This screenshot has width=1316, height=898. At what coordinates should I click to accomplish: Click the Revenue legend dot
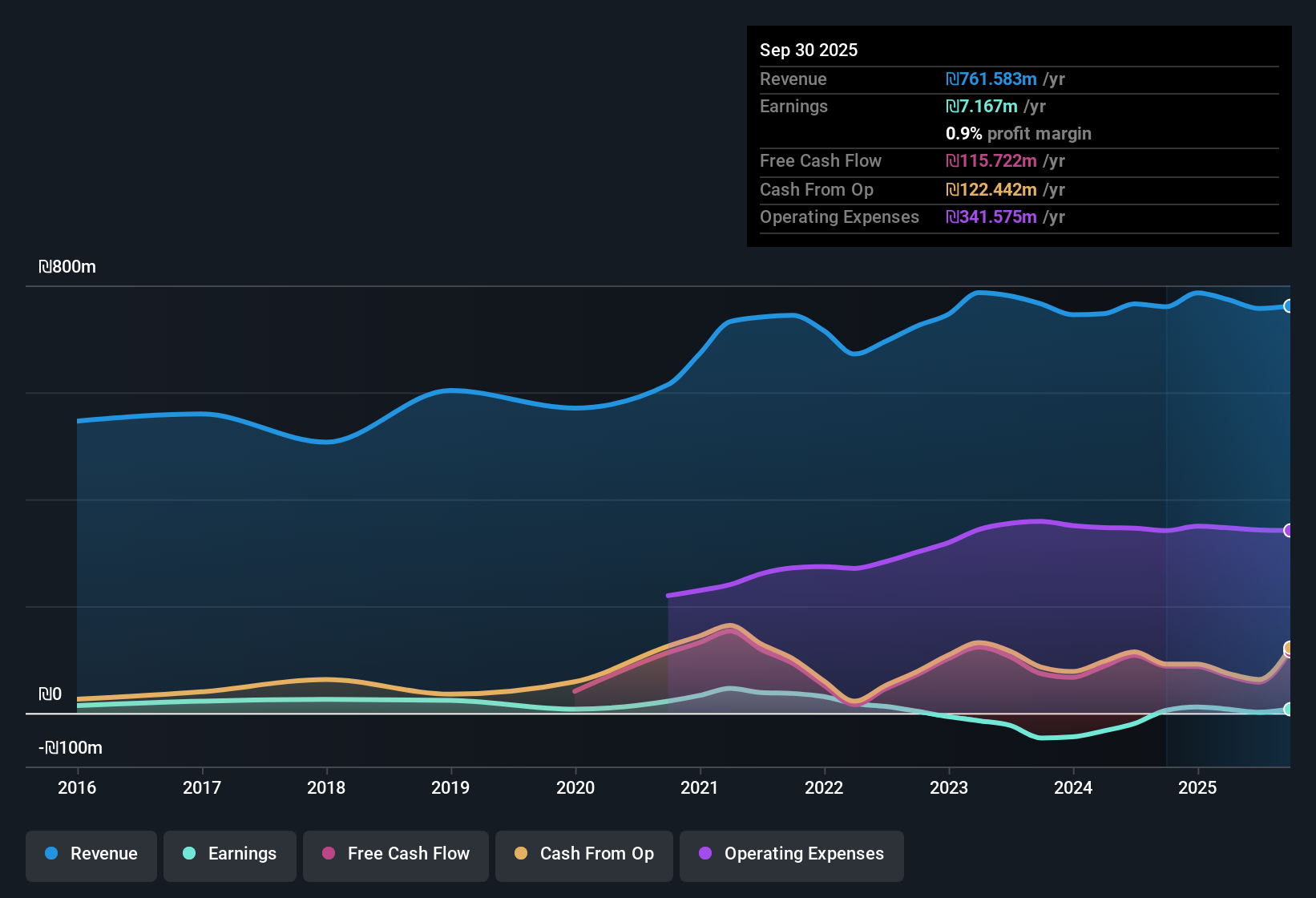50,854
